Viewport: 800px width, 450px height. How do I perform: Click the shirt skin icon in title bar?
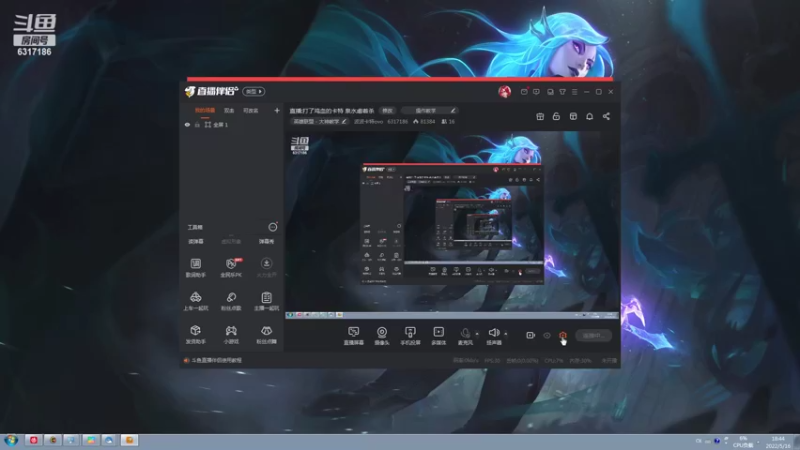point(562,92)
